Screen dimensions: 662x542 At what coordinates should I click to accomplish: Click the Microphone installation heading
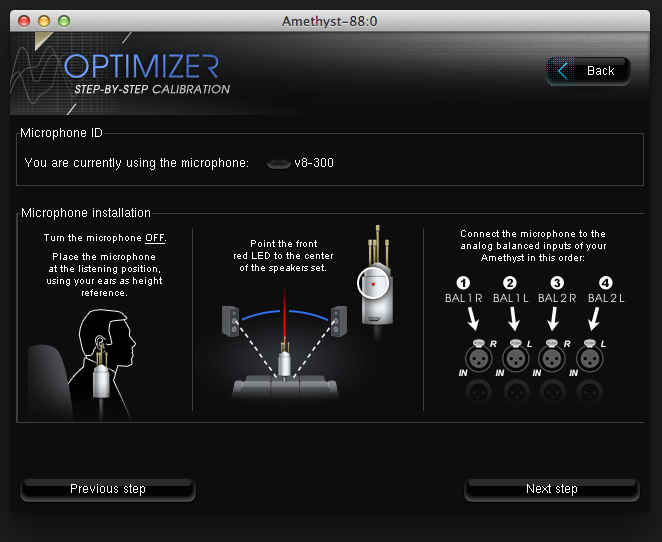pyautogui.click(x=86, y=213)
